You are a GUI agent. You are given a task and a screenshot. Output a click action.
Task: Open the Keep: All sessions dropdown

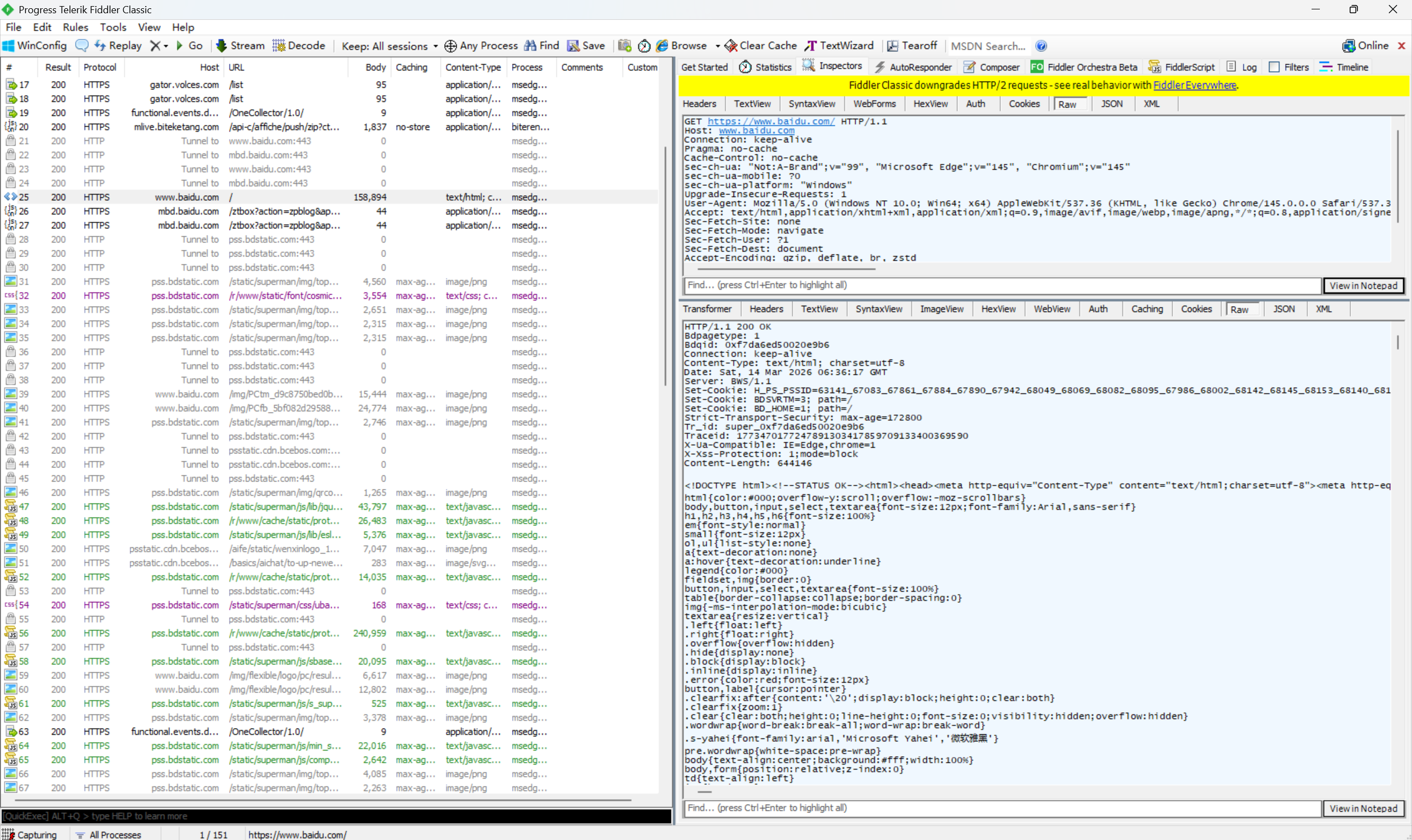coord(390,46)
